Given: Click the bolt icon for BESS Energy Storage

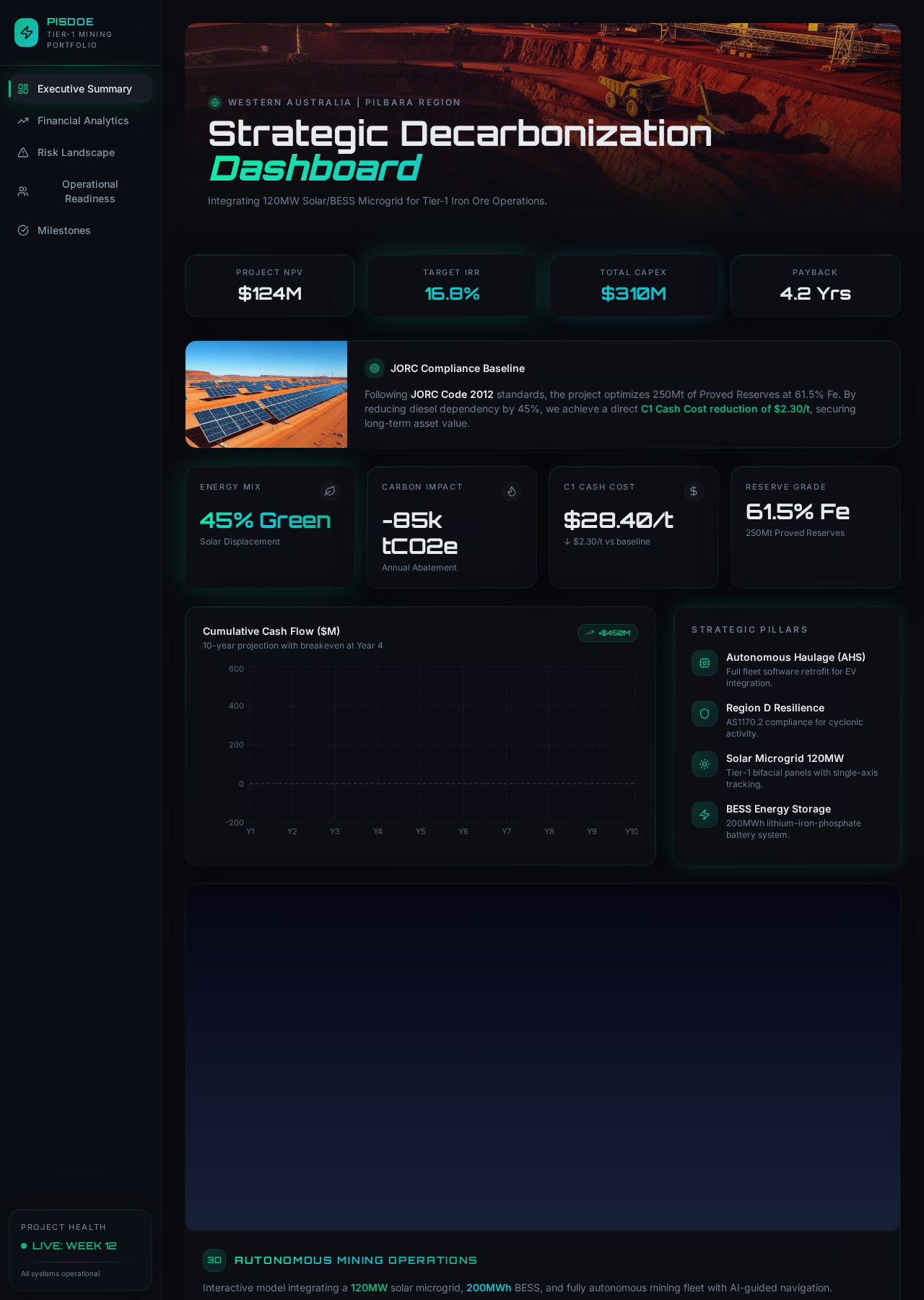Looking at the screenshot, I should 705,815.
